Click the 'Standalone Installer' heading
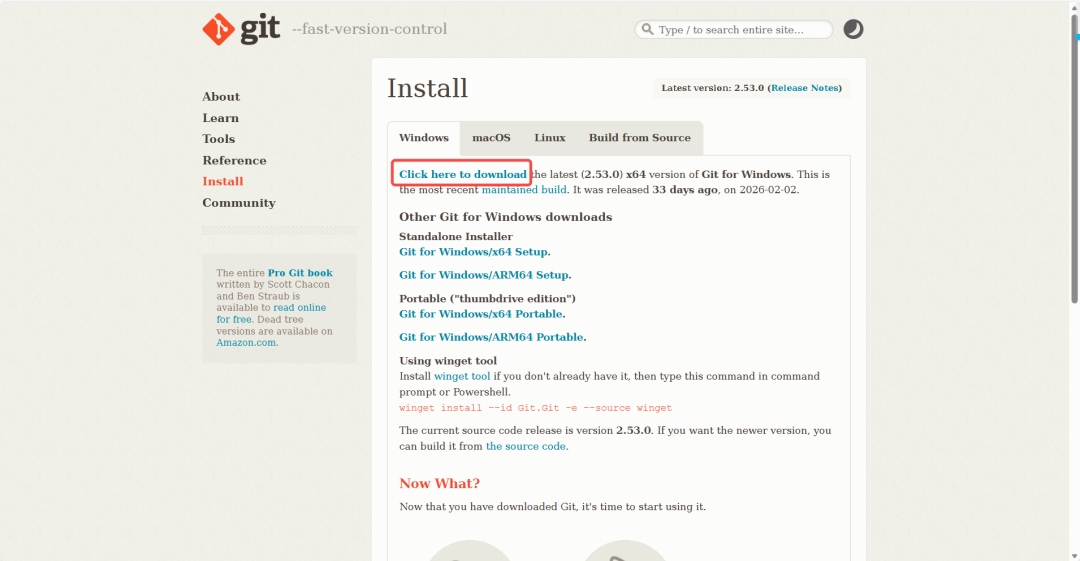This screenshot has width=1080, height=561. 456,236
